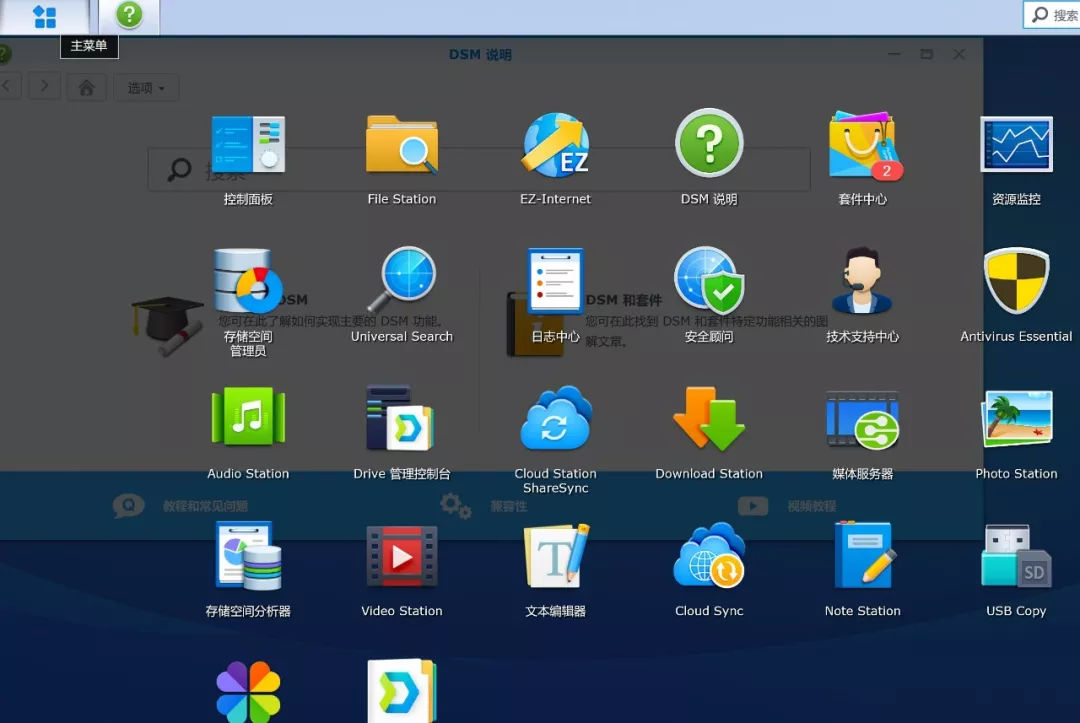Open Download Station
1080x723 pixels.
709,417
